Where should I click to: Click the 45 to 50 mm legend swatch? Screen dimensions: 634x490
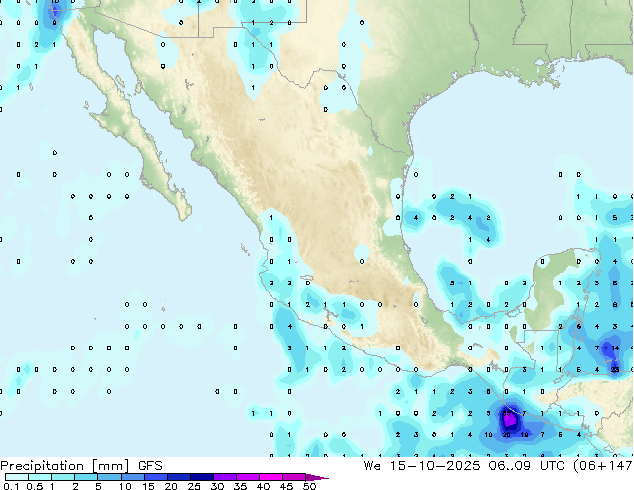coord(294,477)
